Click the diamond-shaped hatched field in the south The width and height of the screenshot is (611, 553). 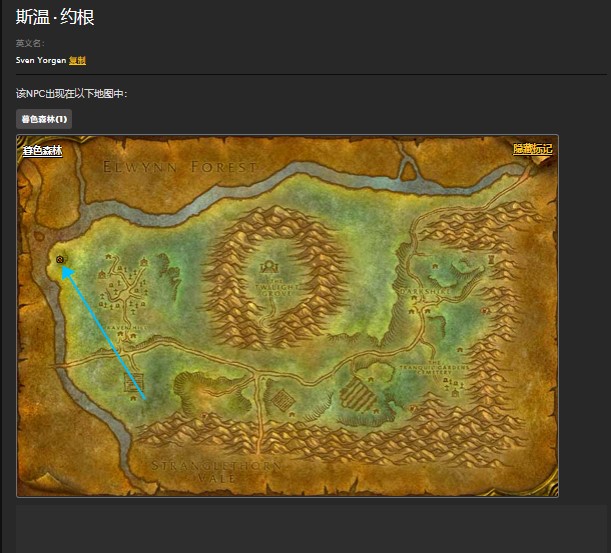coord(283,400)
